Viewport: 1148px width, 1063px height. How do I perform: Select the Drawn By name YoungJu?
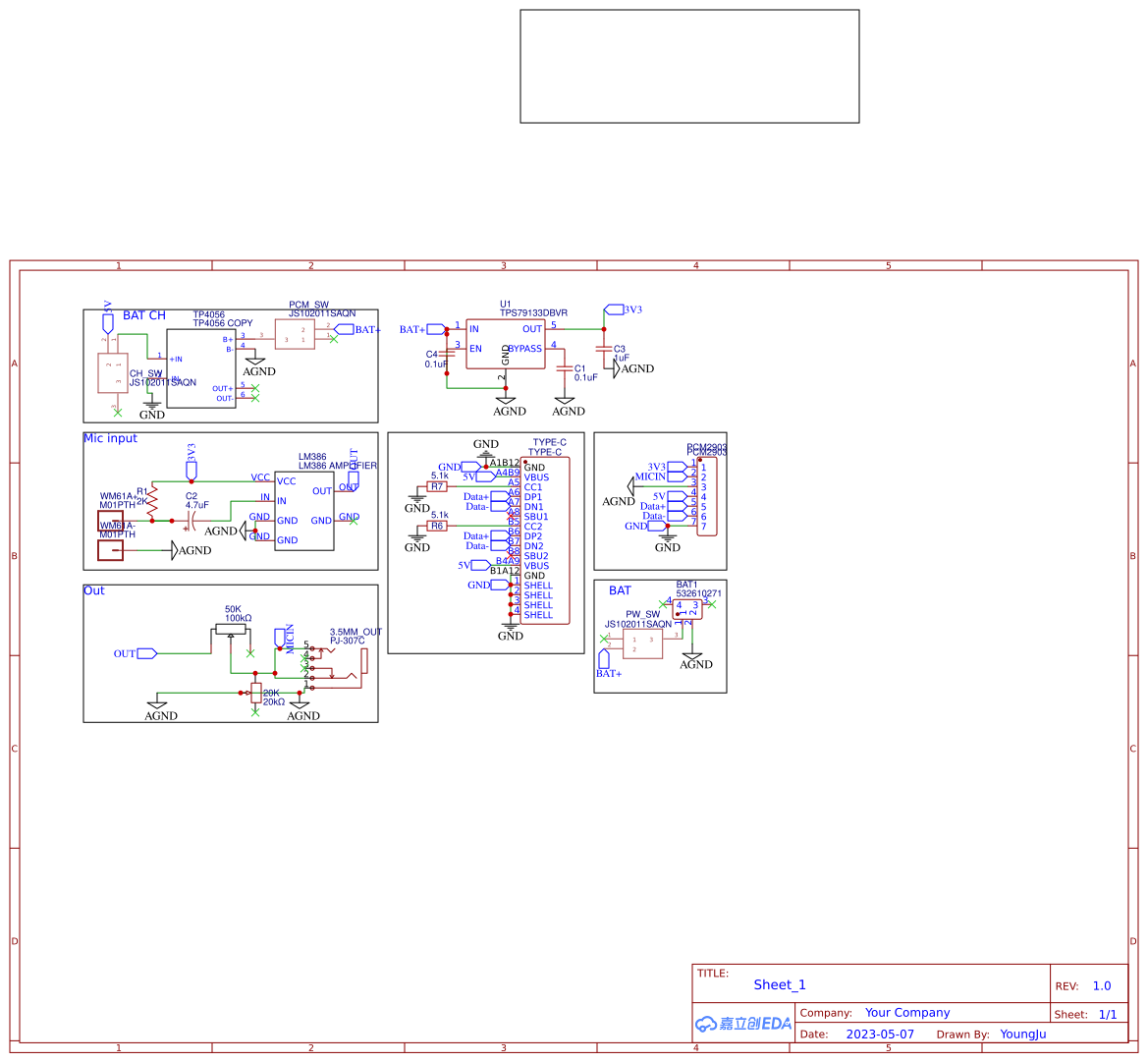coord(1021,1035)
